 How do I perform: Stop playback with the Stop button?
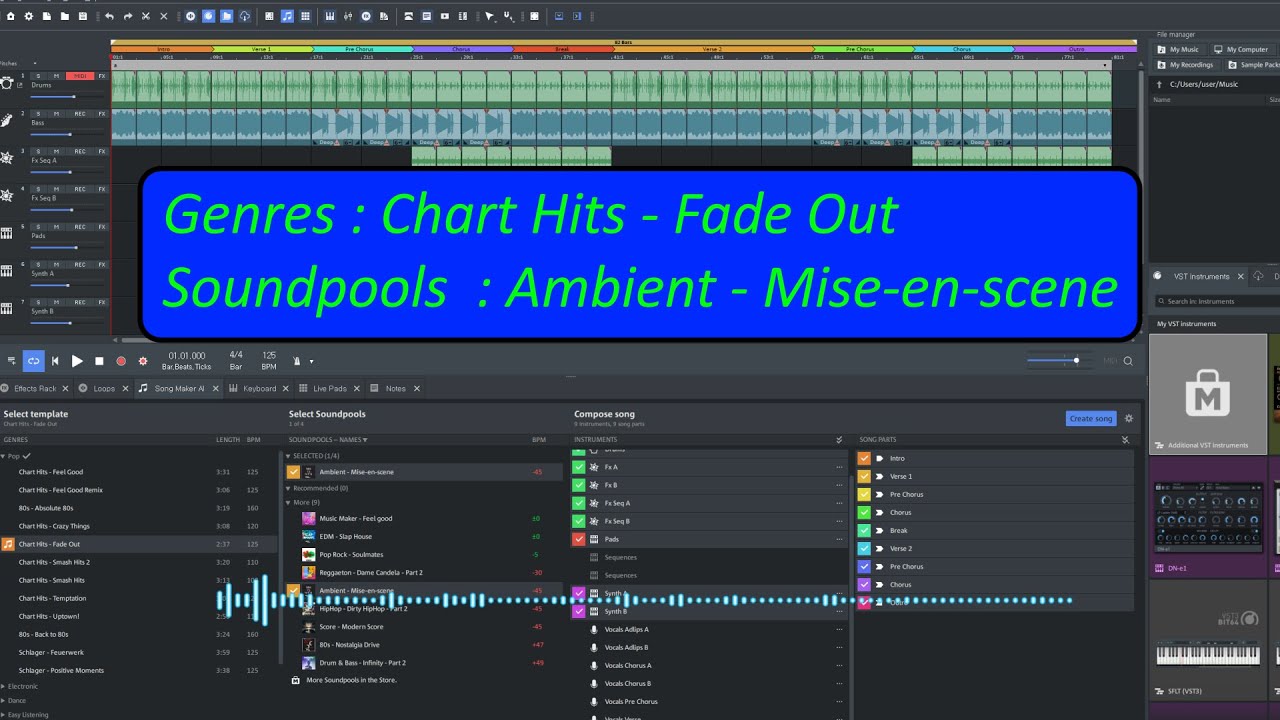99,361
